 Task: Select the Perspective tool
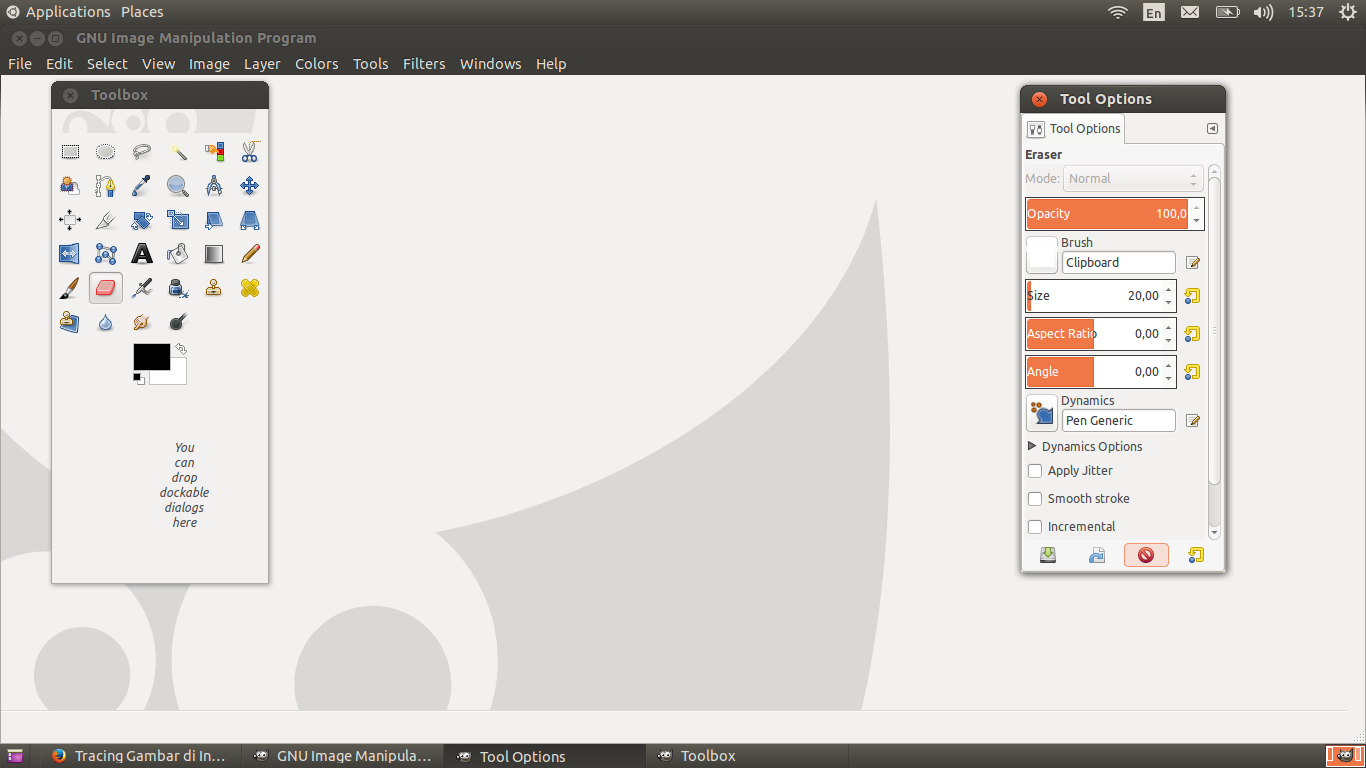250,220
